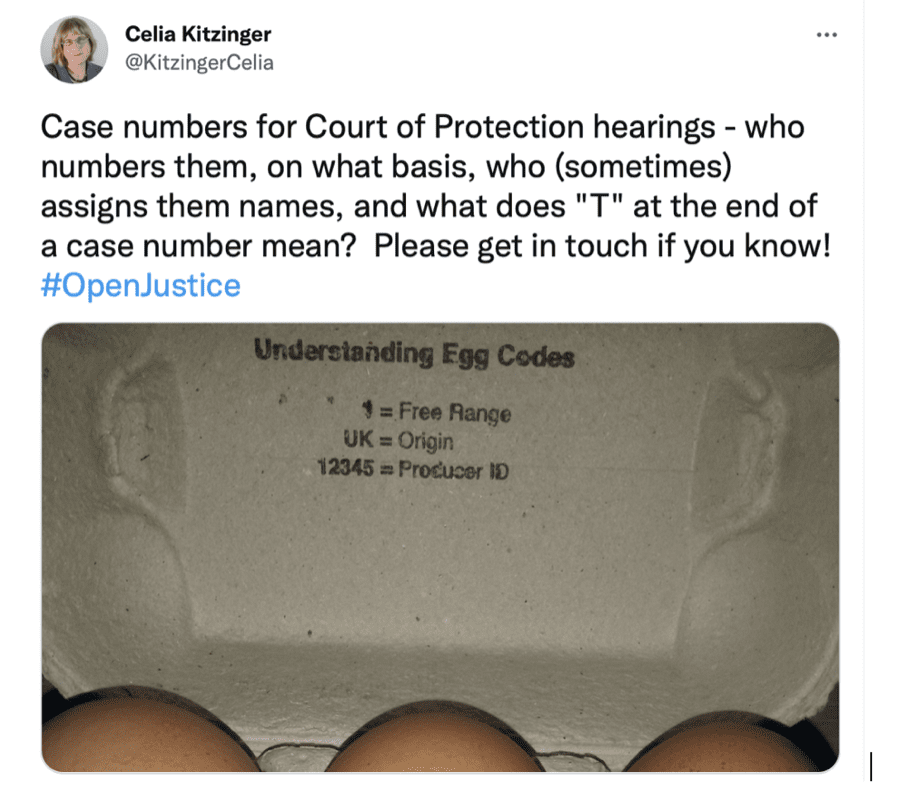904x786 pixels.
Task: Click the quoted "T" in the tweet text
Action: 598,206
